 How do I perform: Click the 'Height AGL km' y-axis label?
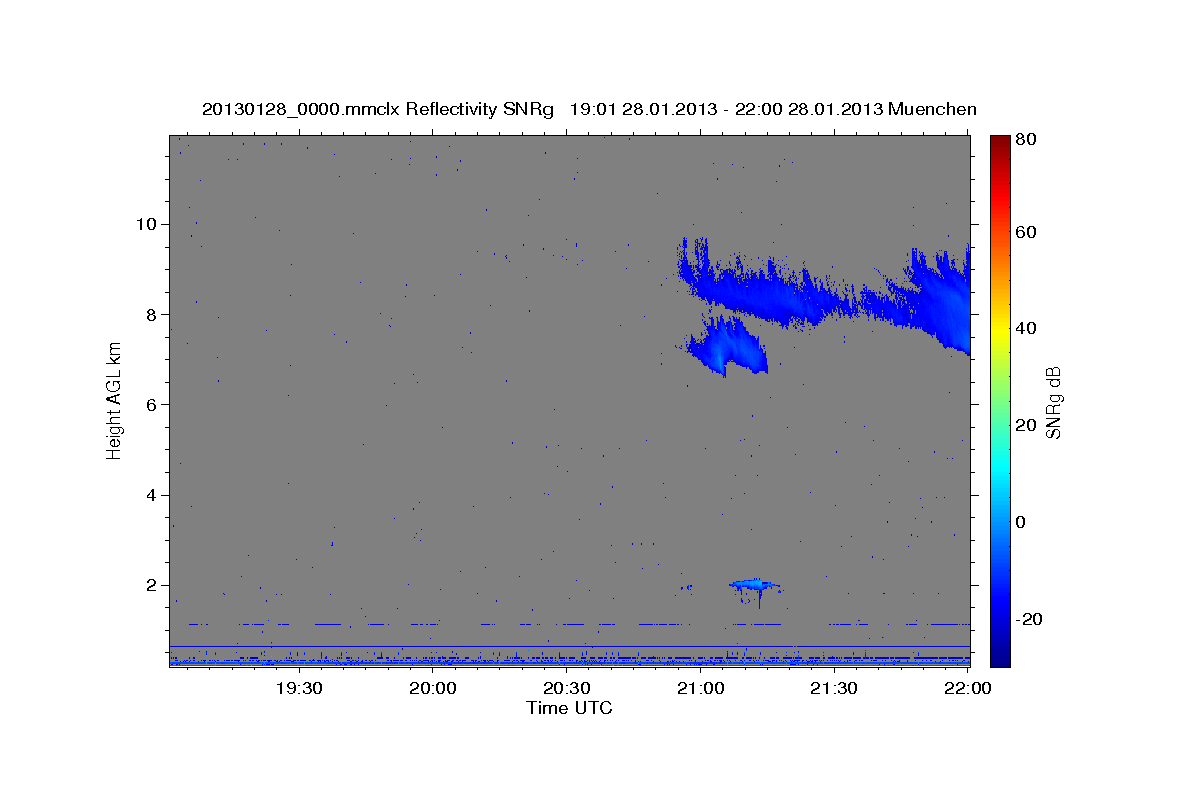pos(114,400)
